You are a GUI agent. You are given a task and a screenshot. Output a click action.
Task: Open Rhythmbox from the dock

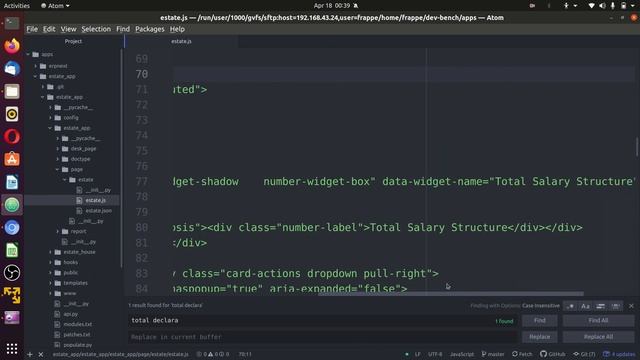12,114
